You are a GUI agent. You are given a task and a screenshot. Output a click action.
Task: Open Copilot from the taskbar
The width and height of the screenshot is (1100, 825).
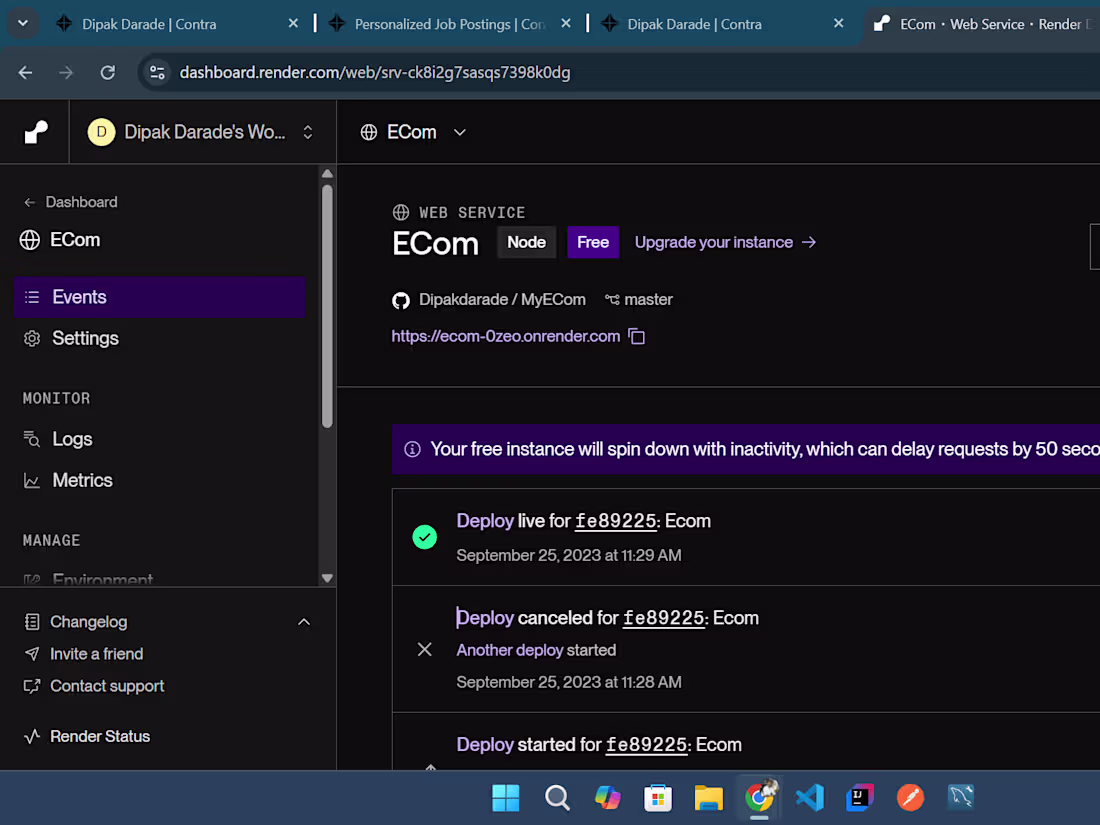point(608,798)
